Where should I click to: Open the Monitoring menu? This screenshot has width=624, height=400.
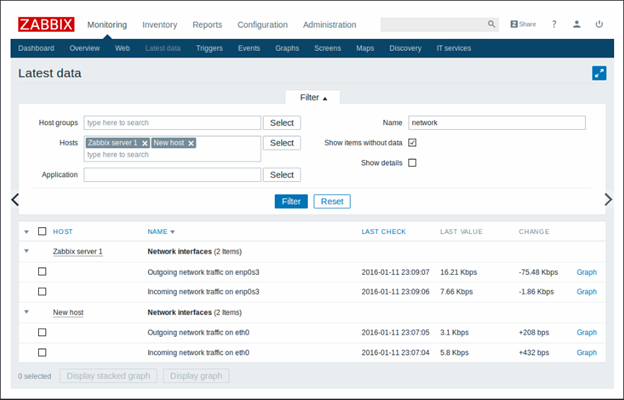point(107,25)
